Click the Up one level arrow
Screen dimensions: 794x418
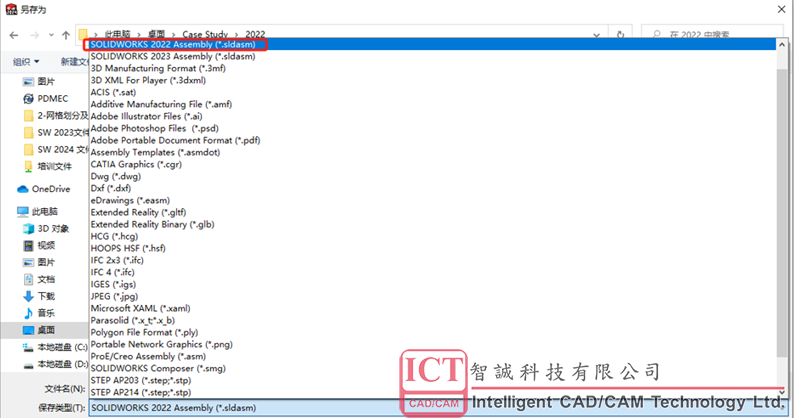66,35
